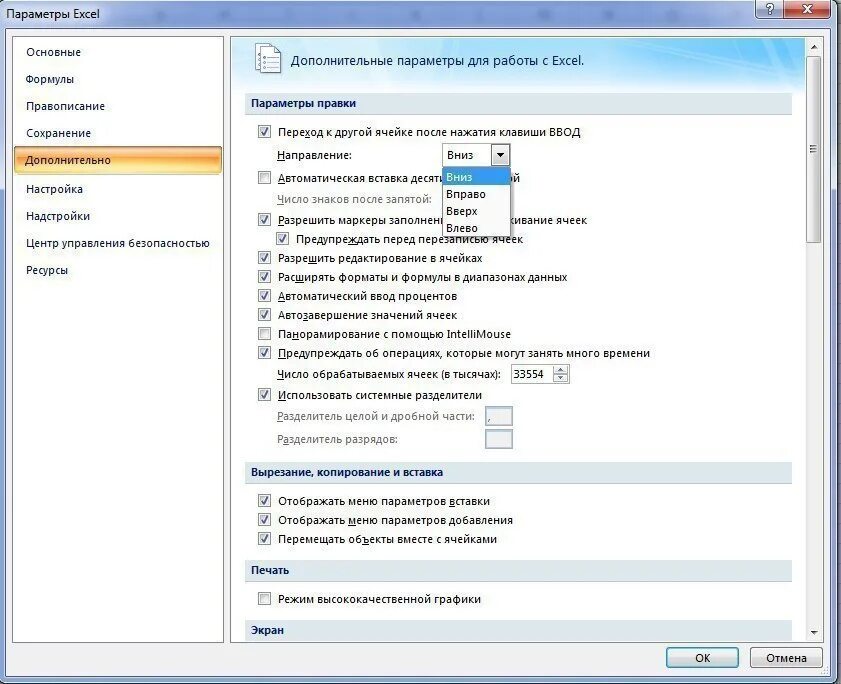Viewport: 841px width, 684px height.
Task: Enable Автоматическая вставка десятичной запятой checkbox
Action: (x=264, y=178)
